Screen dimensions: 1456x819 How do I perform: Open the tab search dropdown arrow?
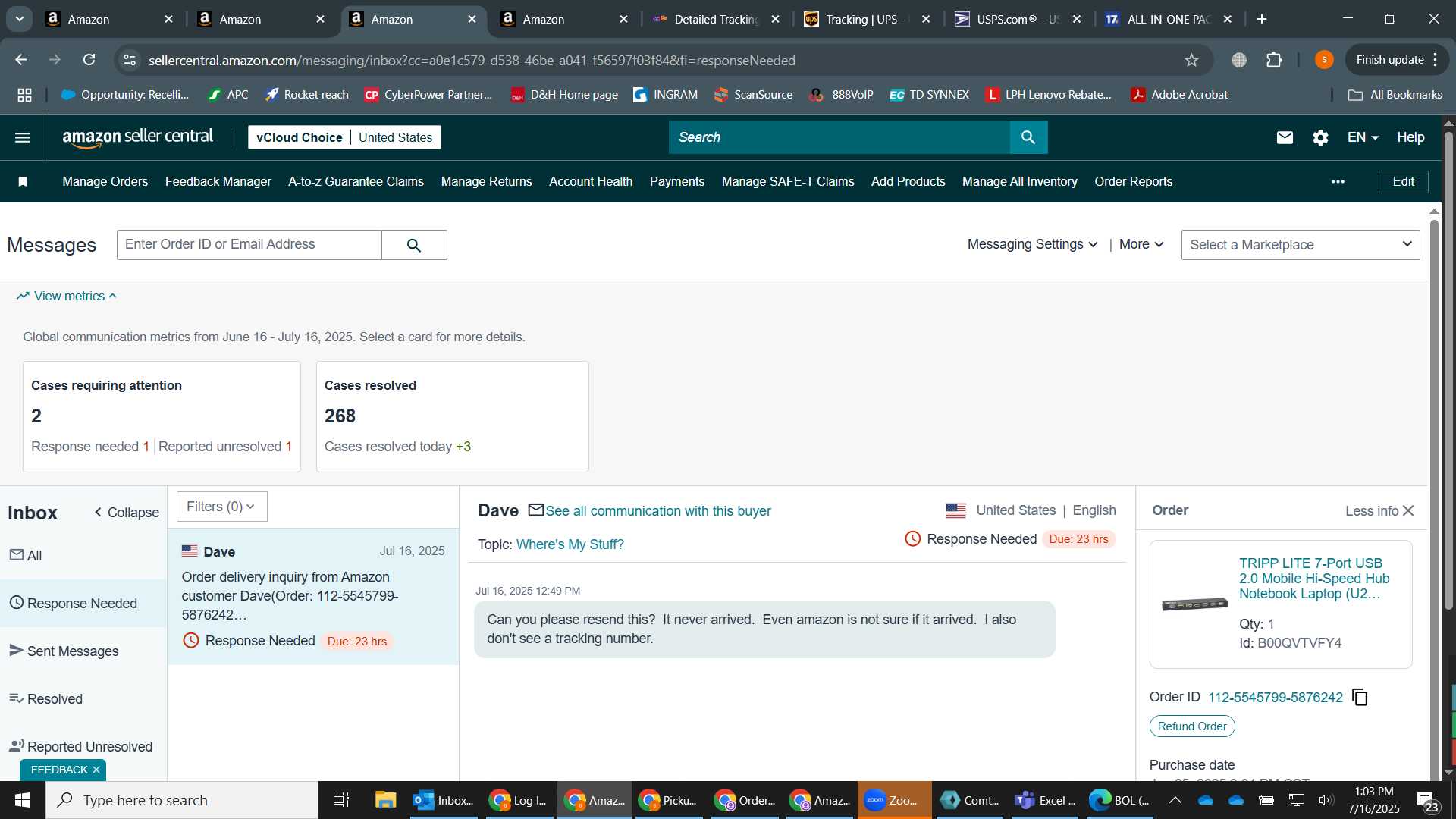(x=19, y=19)
